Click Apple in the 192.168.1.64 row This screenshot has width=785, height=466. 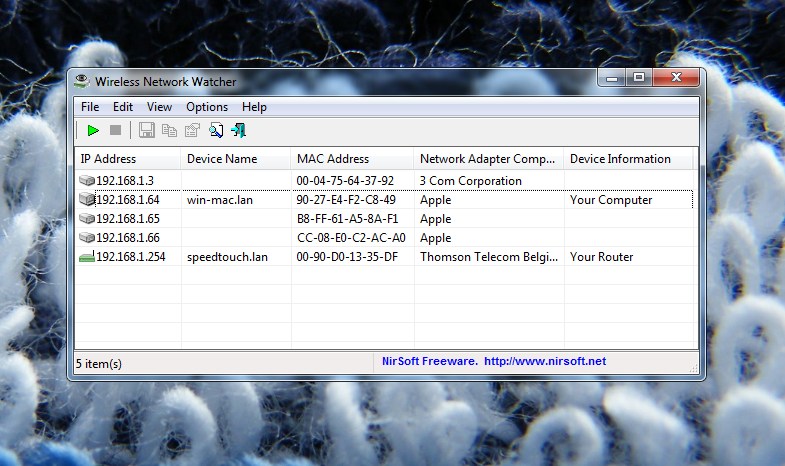coord(436,200)
